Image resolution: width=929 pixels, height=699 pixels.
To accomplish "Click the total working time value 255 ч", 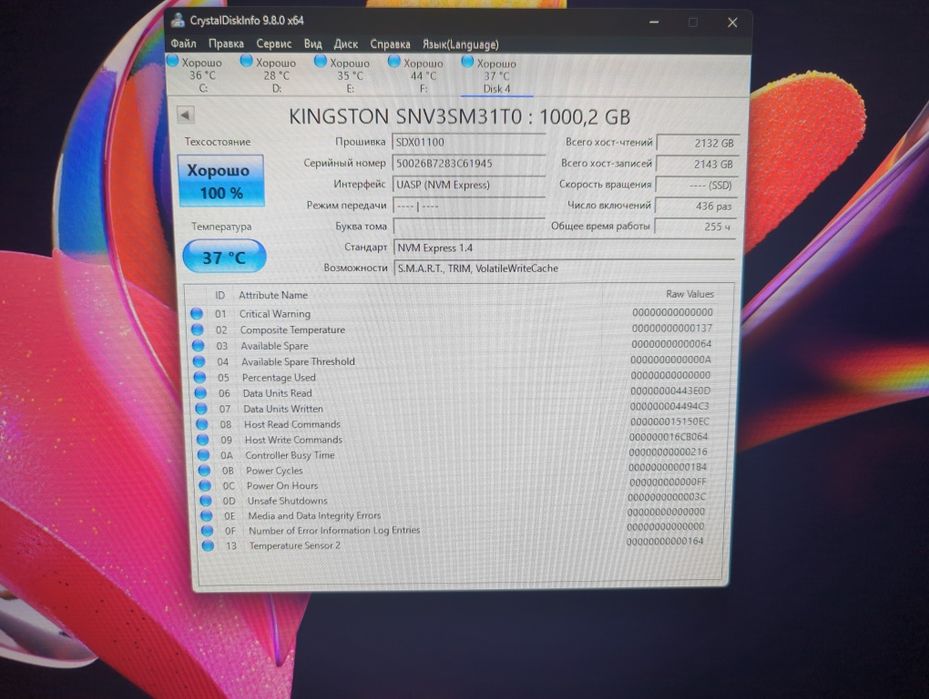I will 694,227.
